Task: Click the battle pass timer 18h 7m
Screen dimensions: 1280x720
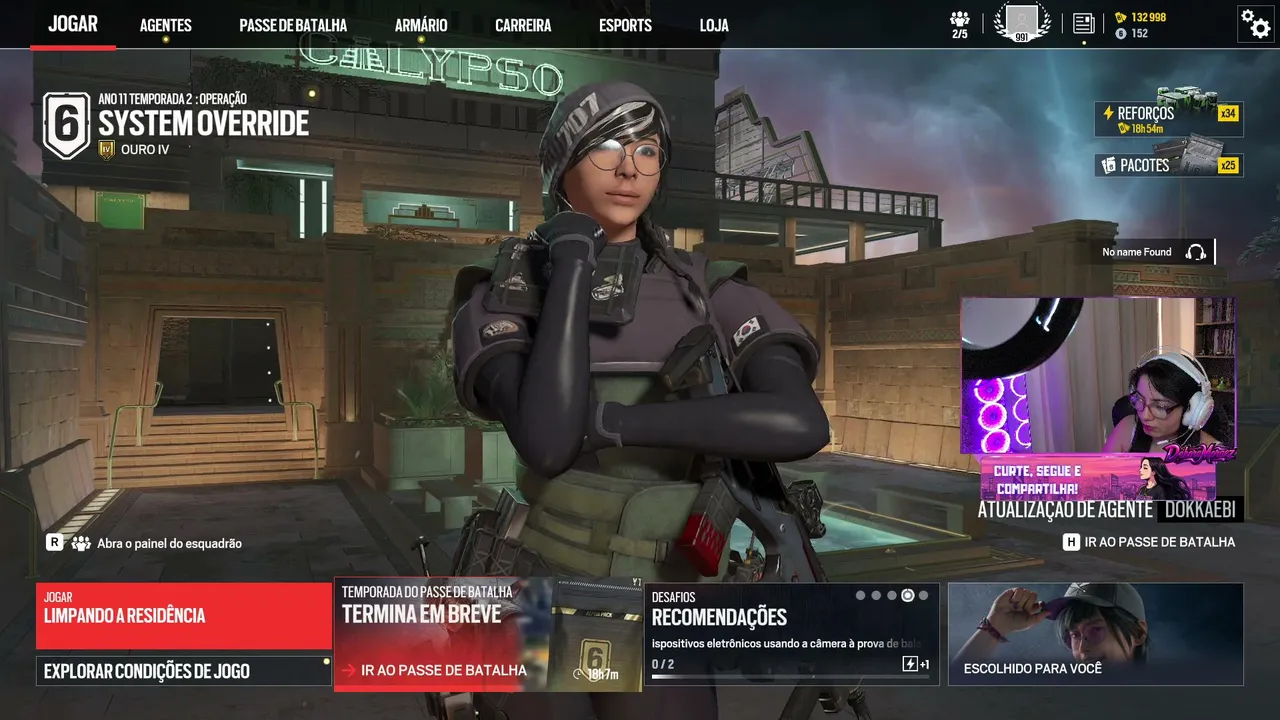Action: pyautogui.click(x=595, y=674)
